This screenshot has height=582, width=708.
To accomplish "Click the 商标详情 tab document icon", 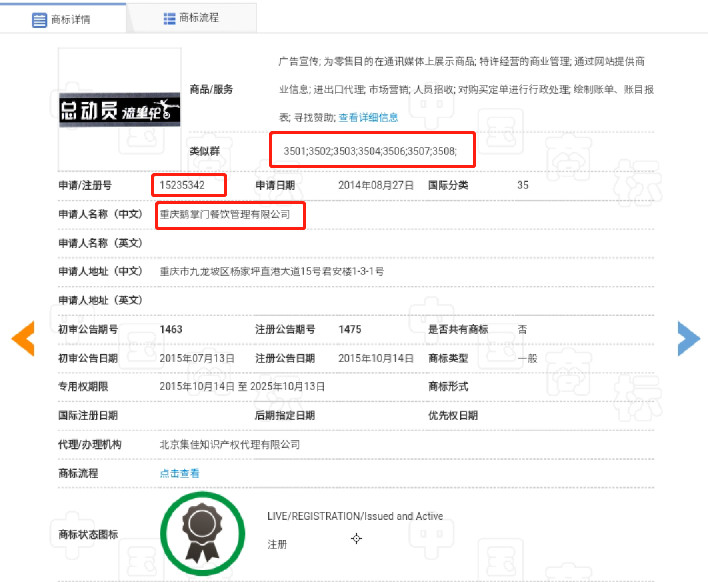I will pyautogui.click(x=39, y=20).
